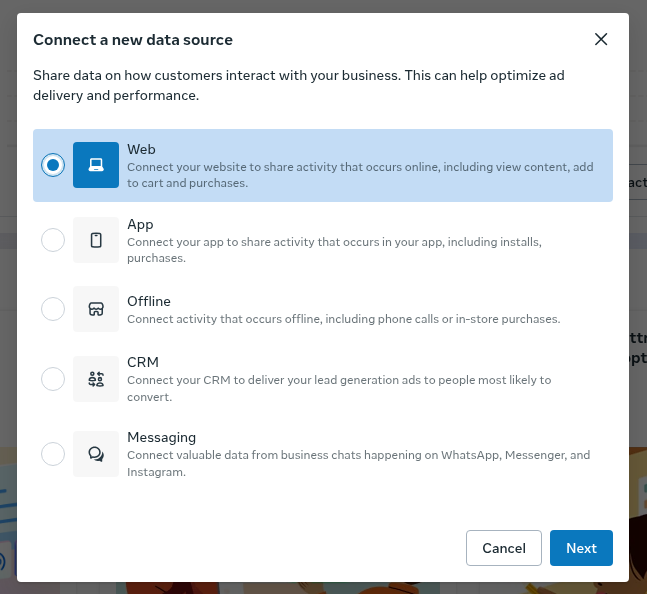Click the 'WhatsApp, Messenger' description text
647x594 pixels.
coord(359,464)
